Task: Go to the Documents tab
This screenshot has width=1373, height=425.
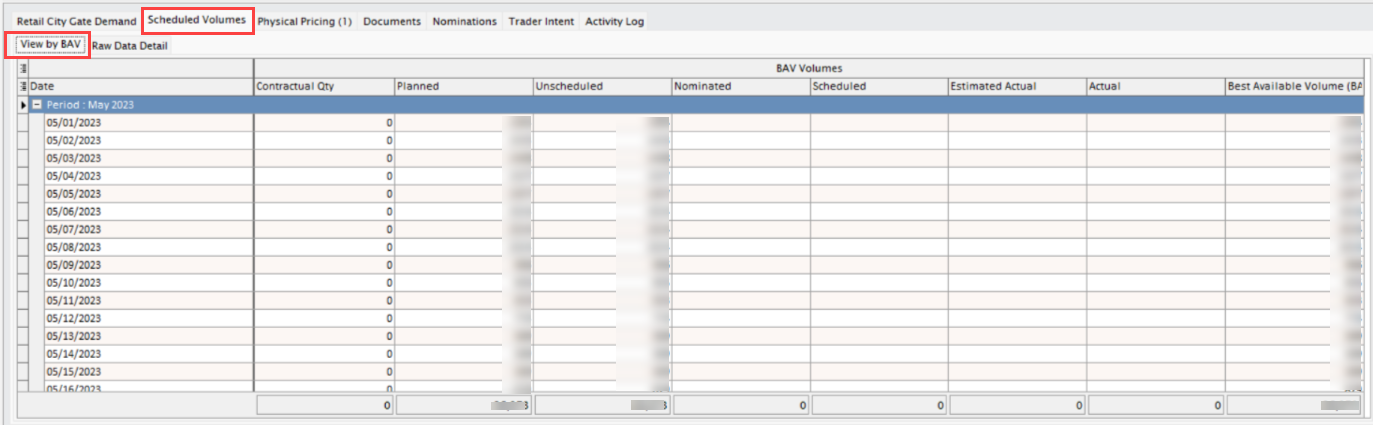Action: (392, 21)
